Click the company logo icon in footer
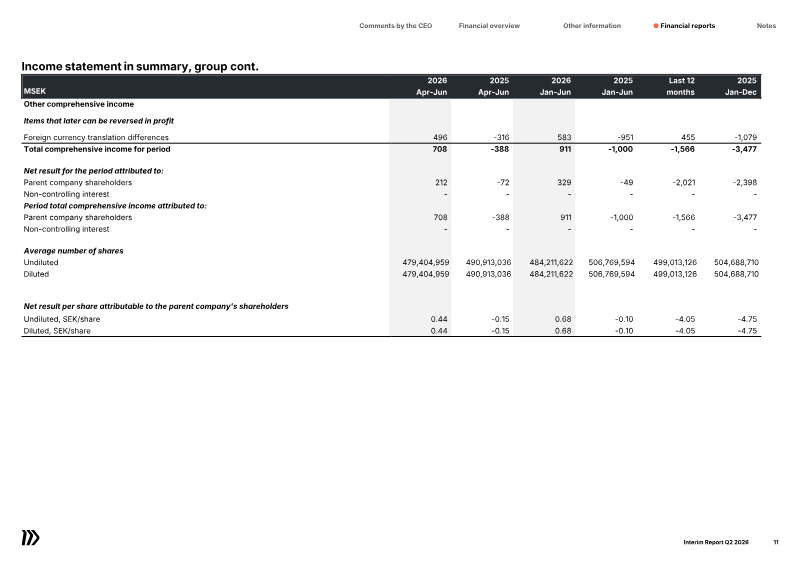Image resolution: width=800 pixels, height=565 pixels. (x=31, y=538)
